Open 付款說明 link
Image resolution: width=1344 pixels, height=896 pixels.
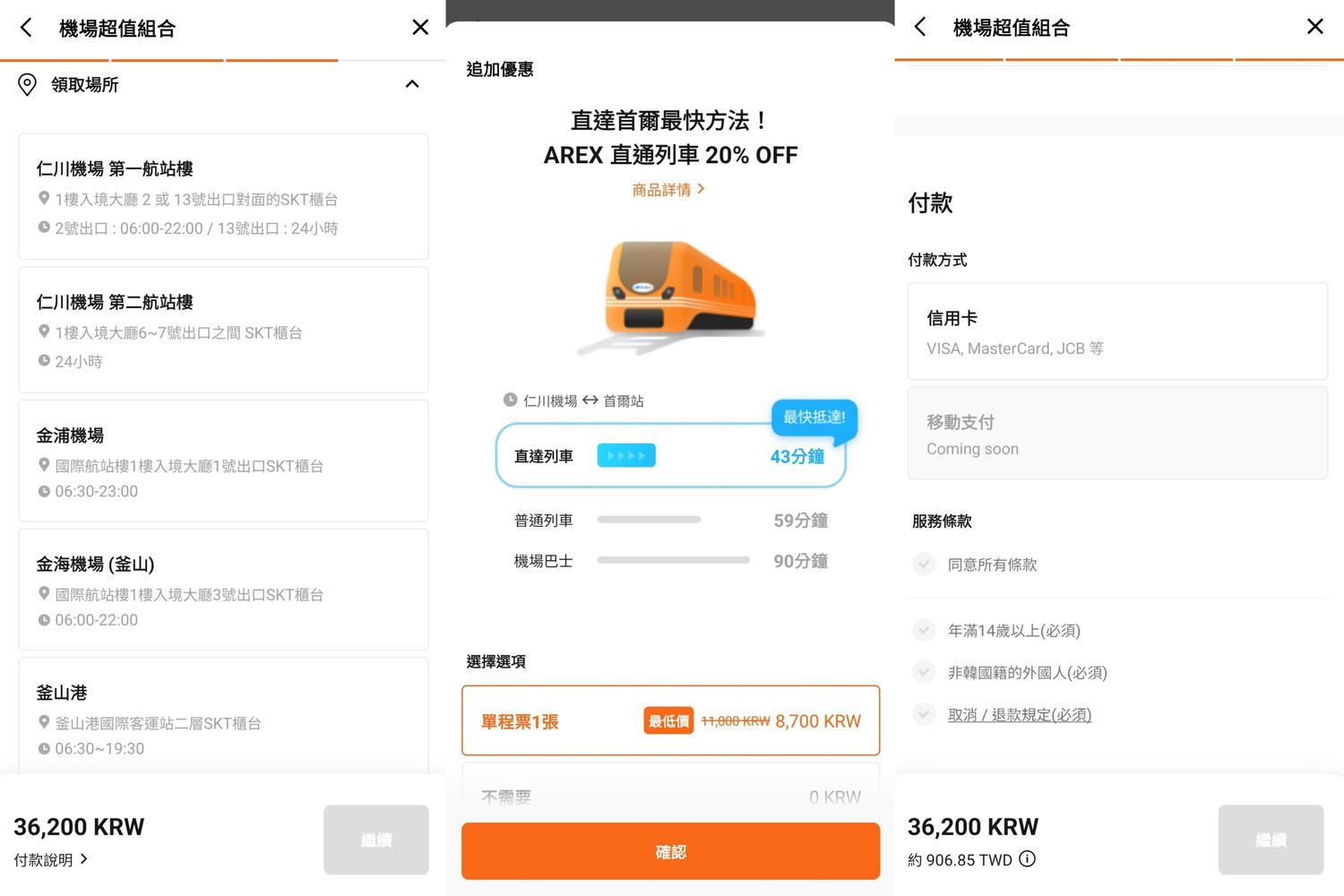pyautogui.click(x=50, y=859)
